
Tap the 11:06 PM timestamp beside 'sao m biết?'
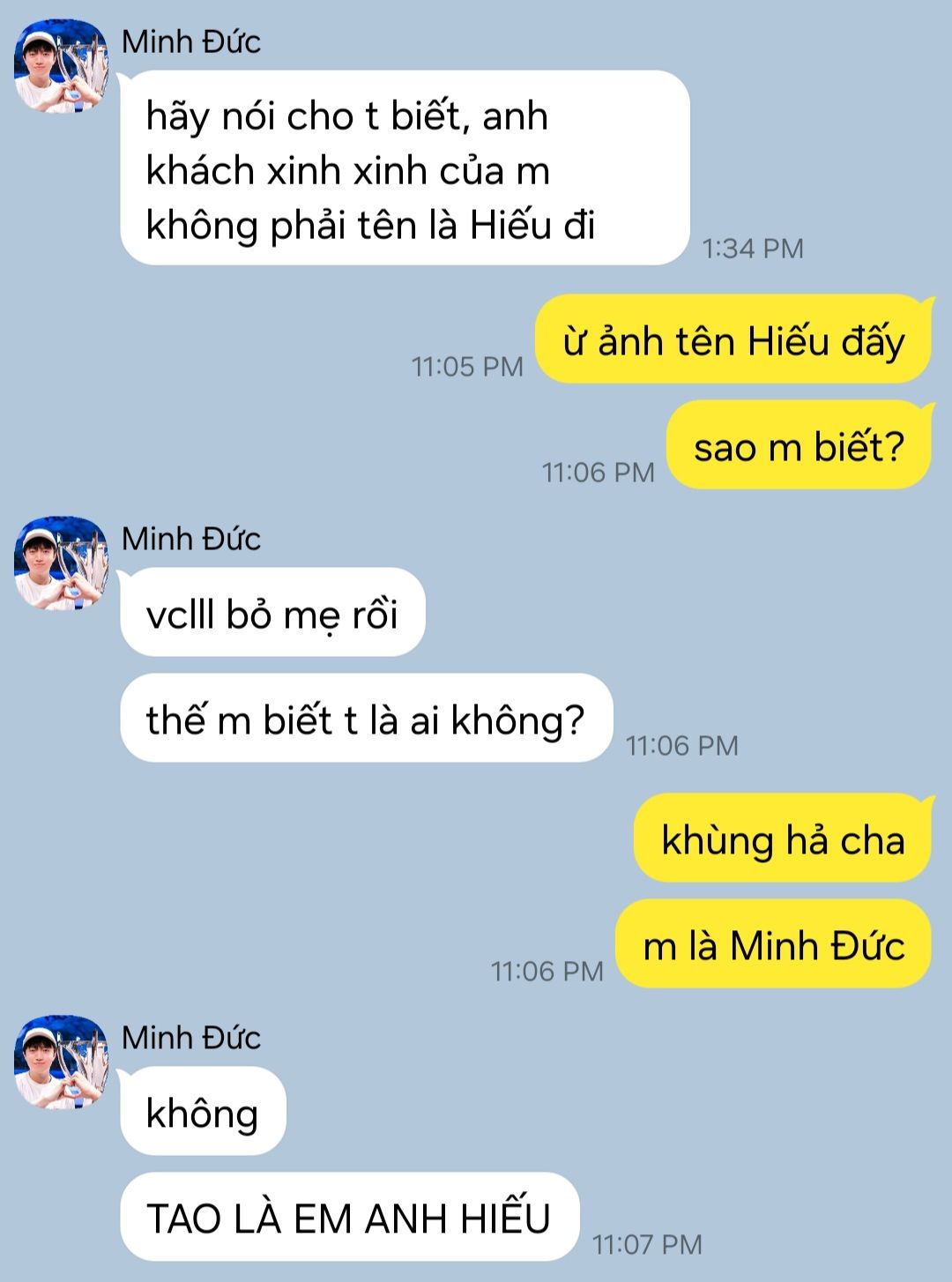pyautogui.click(x=599, y=472)
